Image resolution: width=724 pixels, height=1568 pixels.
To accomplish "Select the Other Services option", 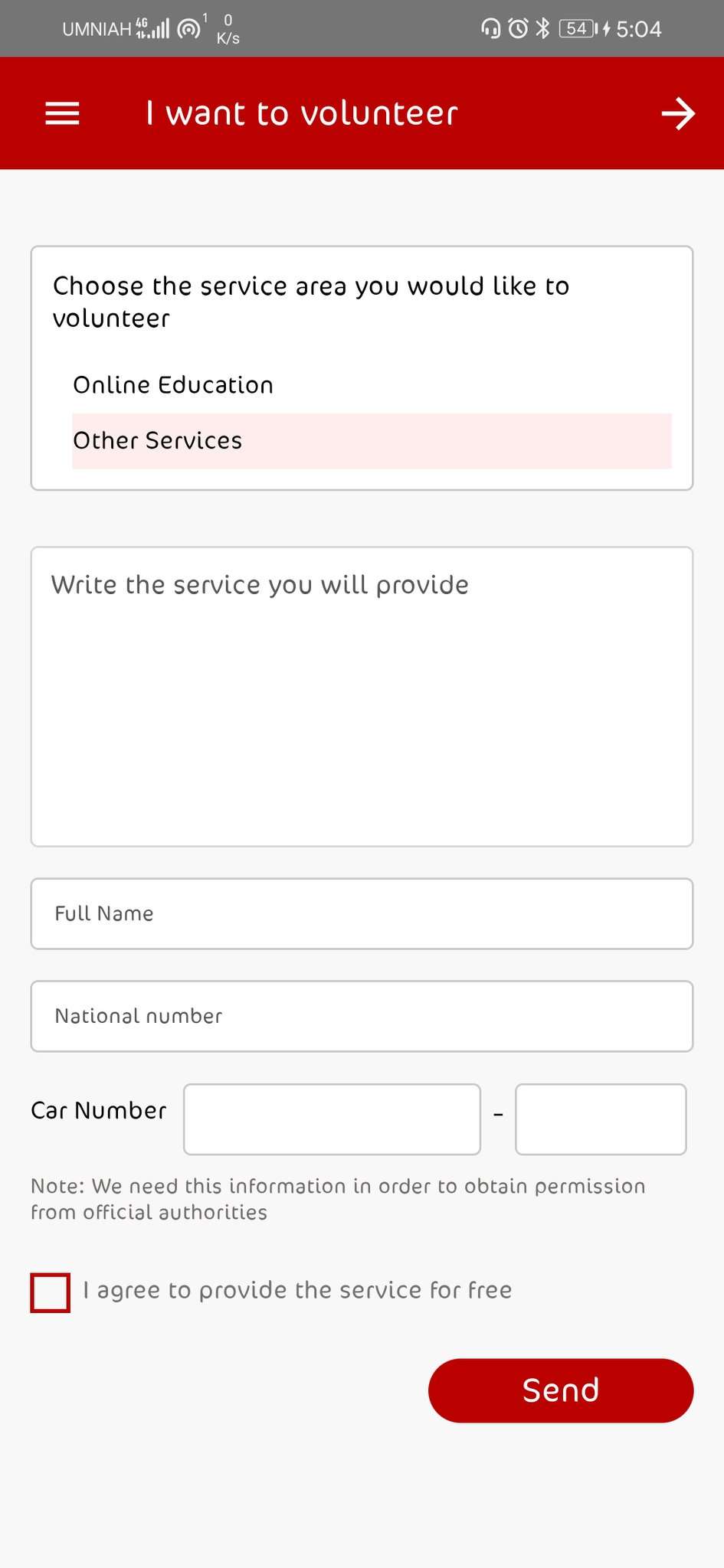I will click(x=157, y=440).
